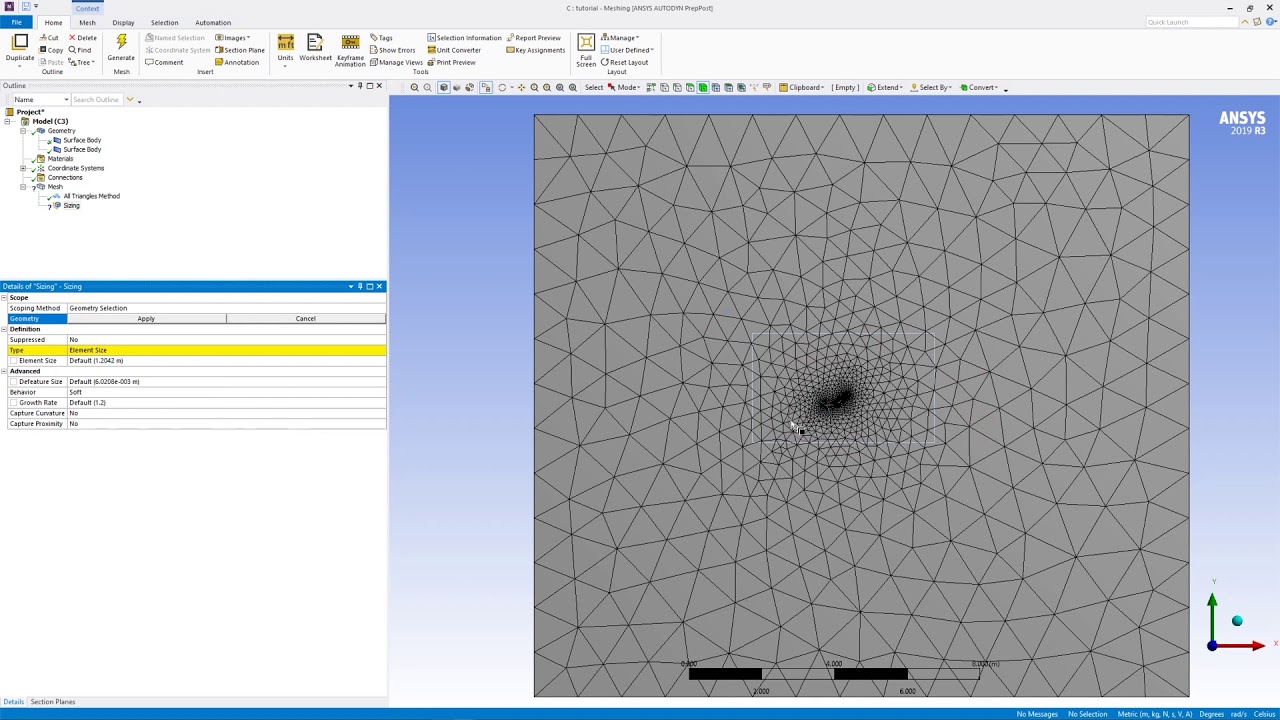
Task: Open the File menu
Action: point(17,22)
